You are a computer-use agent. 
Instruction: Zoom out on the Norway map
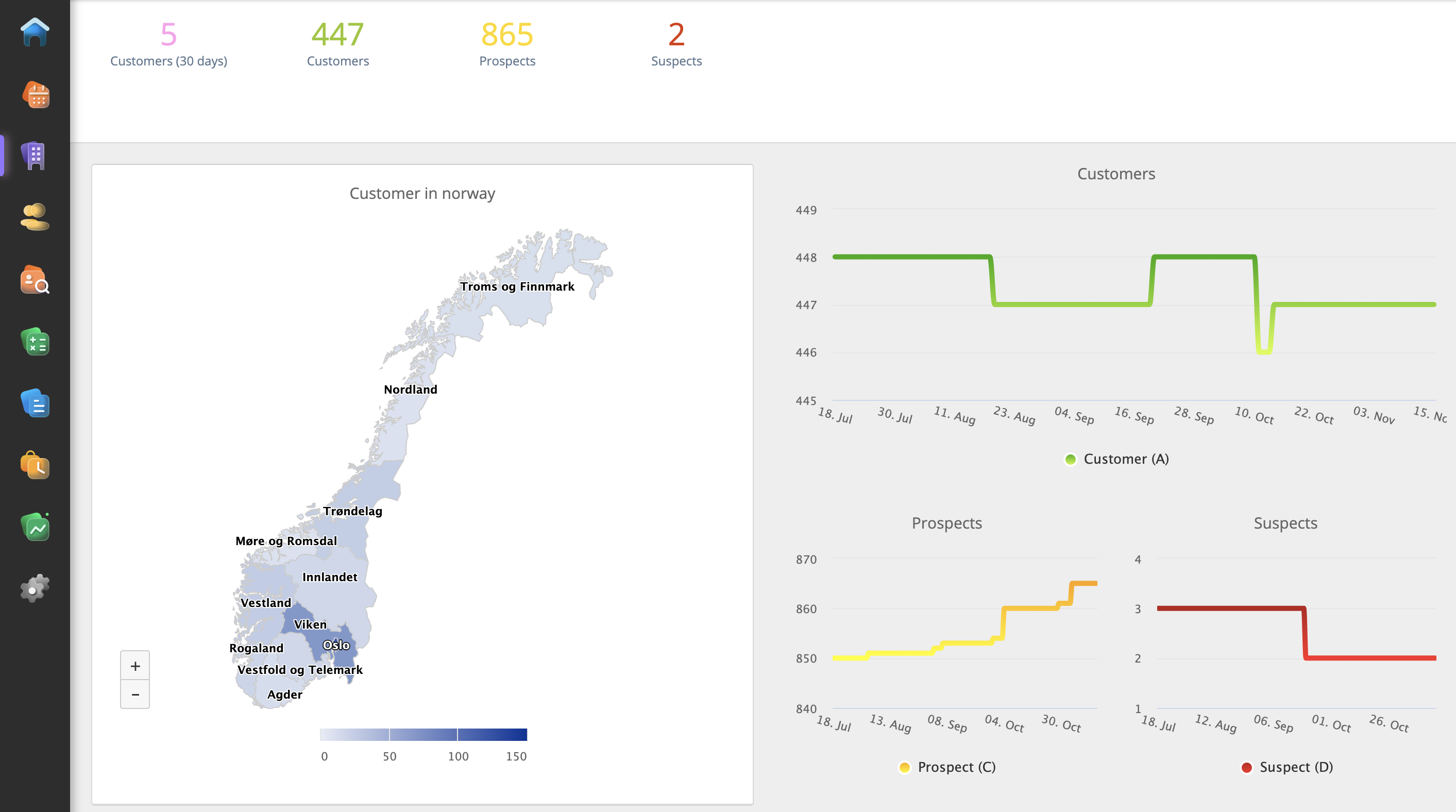135,695
